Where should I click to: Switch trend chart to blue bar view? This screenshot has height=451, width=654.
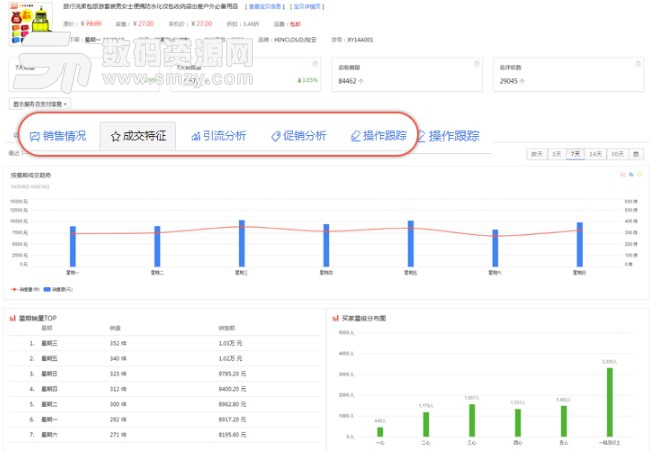coord(631,174)
